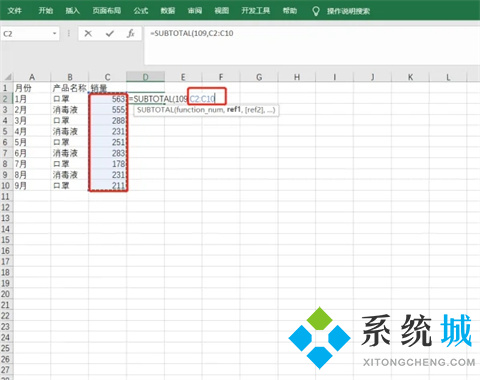
Task: Click cell C1 containing 销量
Action: pos(107,88)
